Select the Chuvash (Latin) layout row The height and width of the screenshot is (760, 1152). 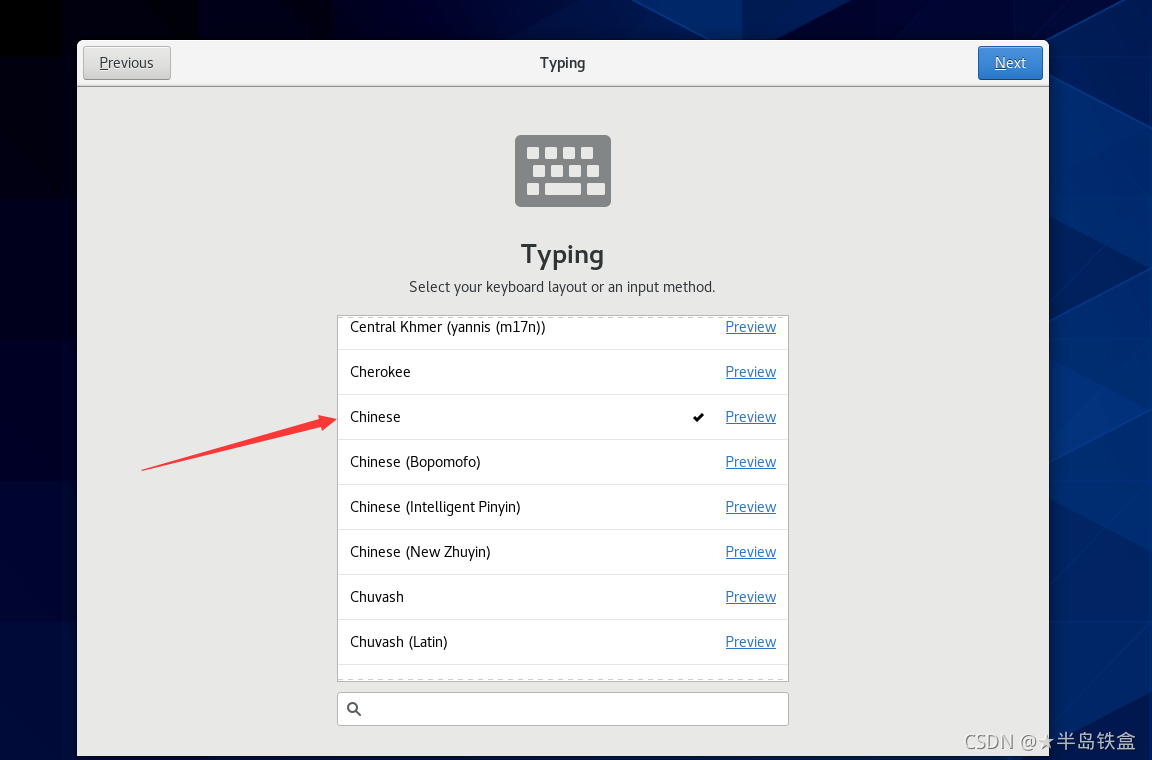point(563,642)
